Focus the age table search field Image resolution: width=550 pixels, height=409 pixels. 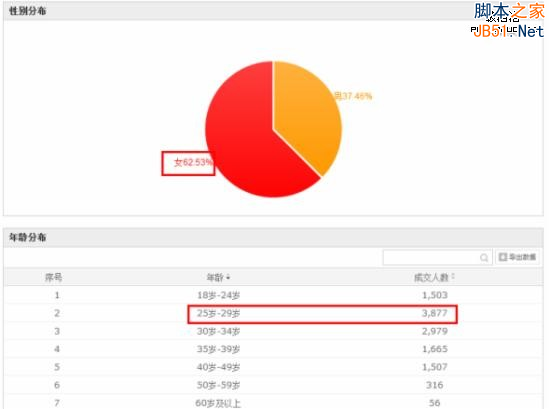437,257
